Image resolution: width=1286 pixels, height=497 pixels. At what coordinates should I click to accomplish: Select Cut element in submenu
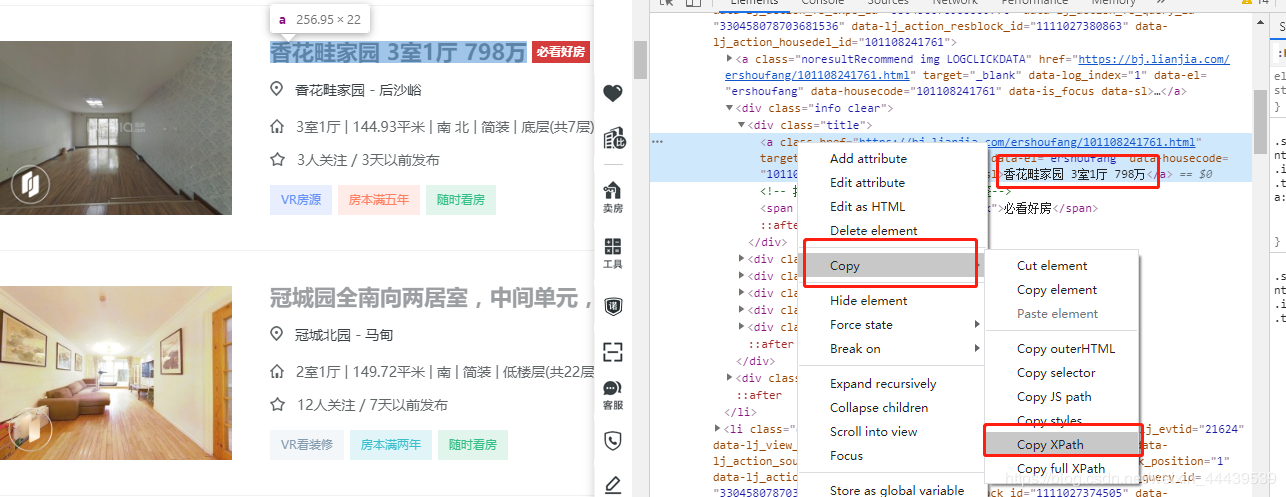pos(1052,265)
